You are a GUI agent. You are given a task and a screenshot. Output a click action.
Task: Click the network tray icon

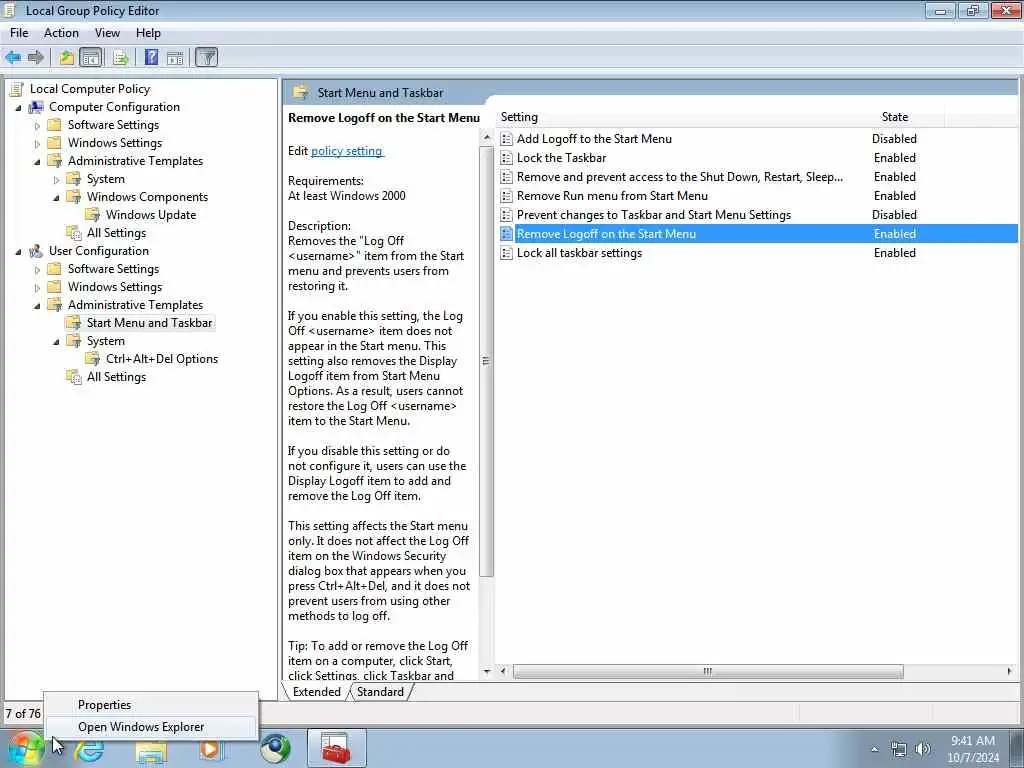pyautogui.click(x=899, y=750)
